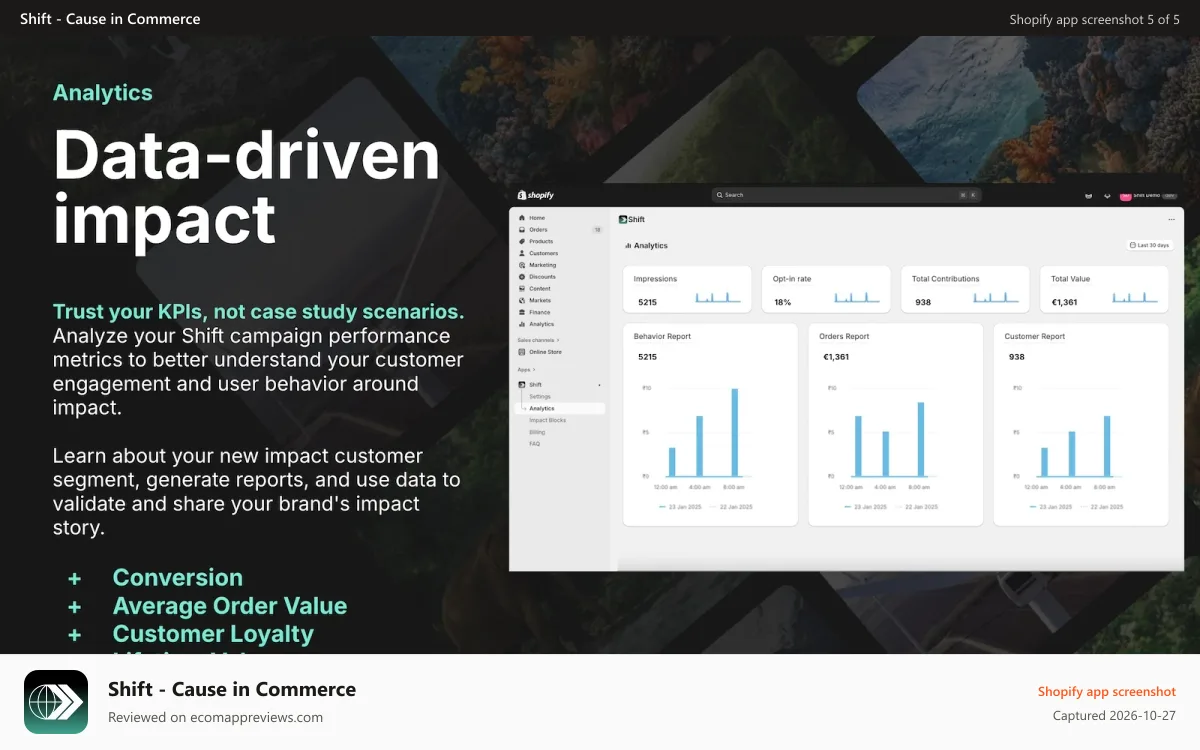Click the Markets globe icon in sidebar
Screen dimensions: 1200x750
click(521, 300)
